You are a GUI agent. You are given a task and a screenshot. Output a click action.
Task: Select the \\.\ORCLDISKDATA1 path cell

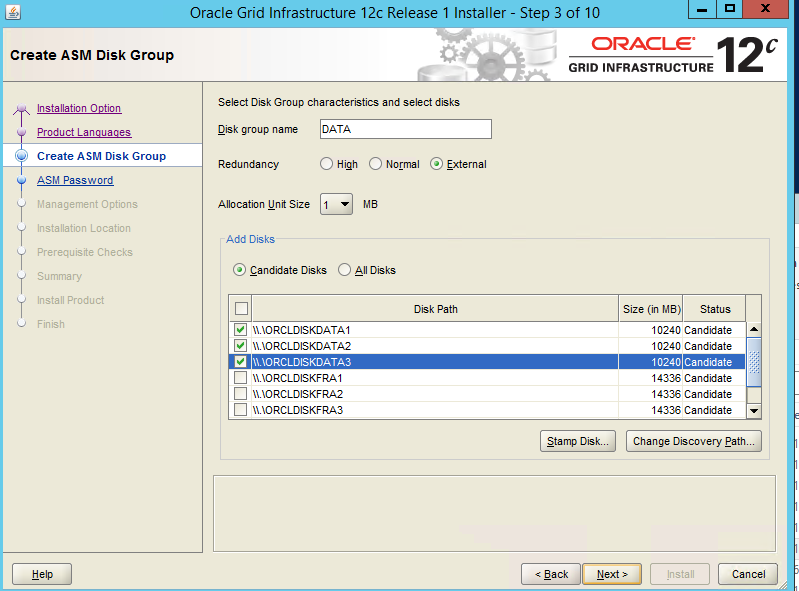pos(435,330)
